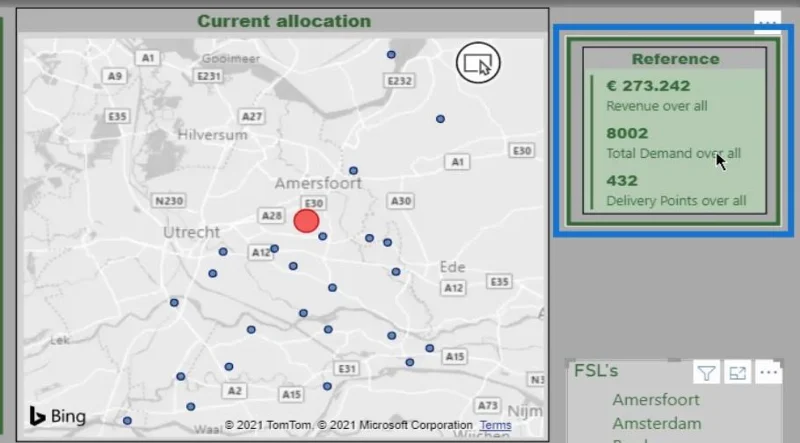Click the Delivery Points over all label

676,201
